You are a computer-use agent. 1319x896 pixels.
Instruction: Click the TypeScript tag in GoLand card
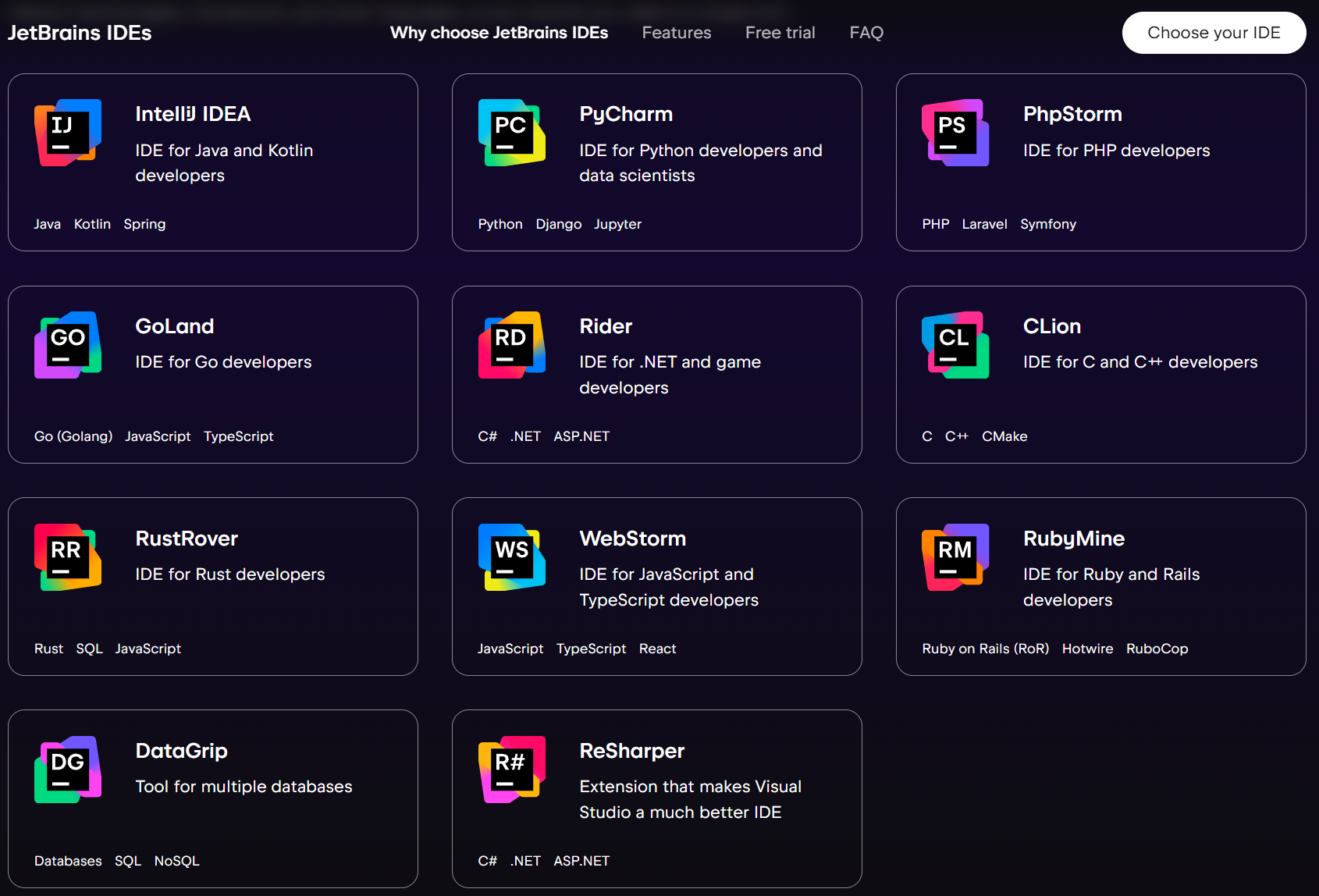(x=239, y=436)
